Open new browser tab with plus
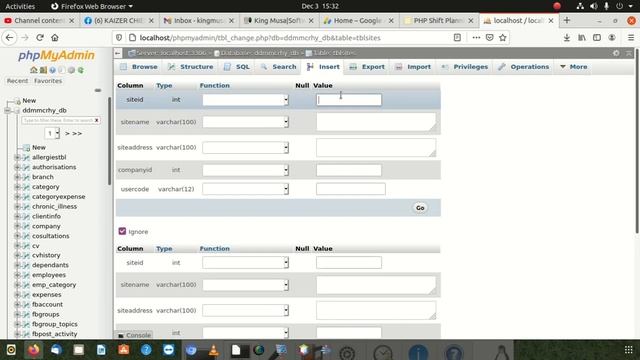Viewport: 640px width, 360px height. tap(567, 20)
